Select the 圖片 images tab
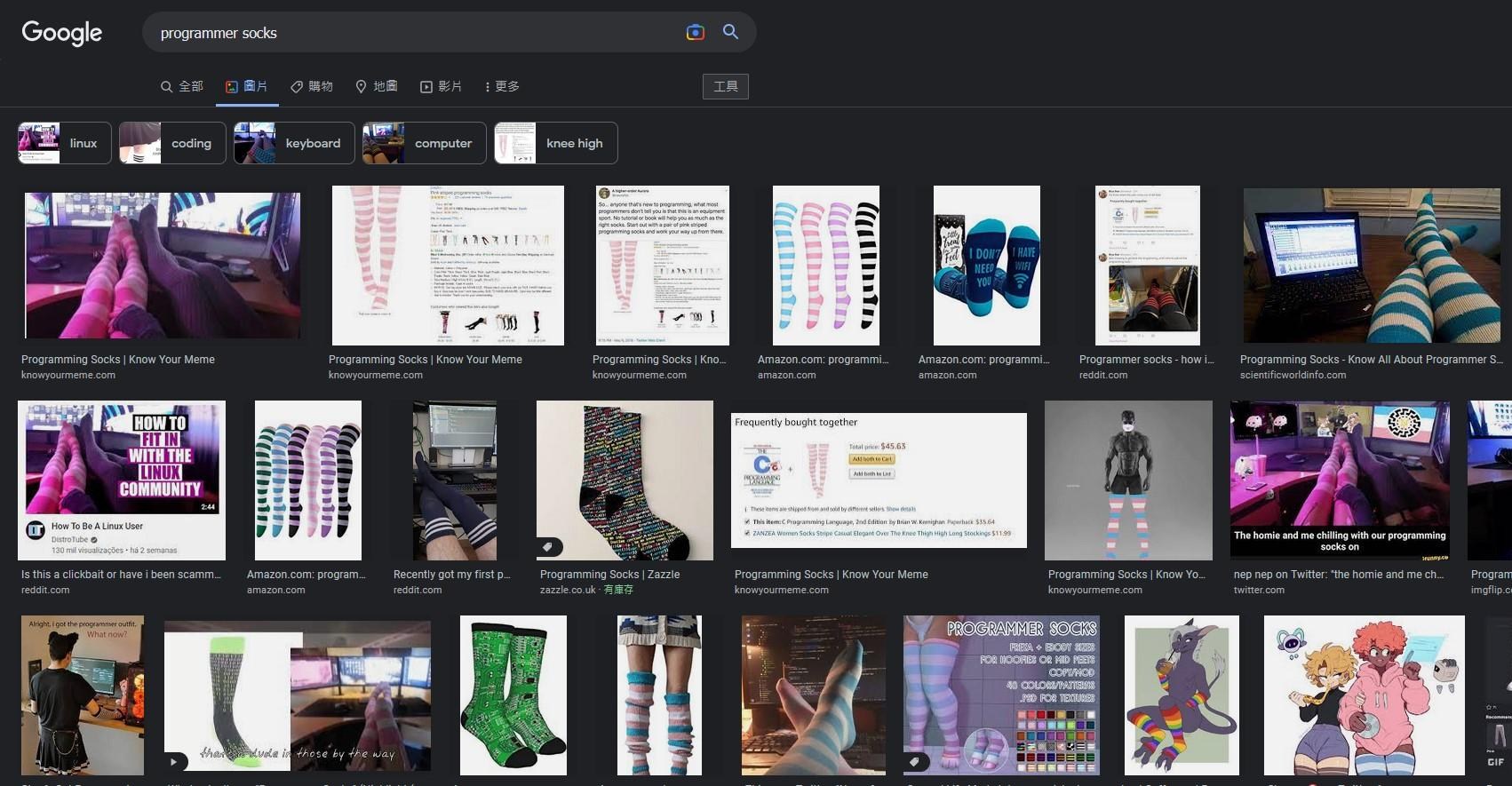 (247, 86)
